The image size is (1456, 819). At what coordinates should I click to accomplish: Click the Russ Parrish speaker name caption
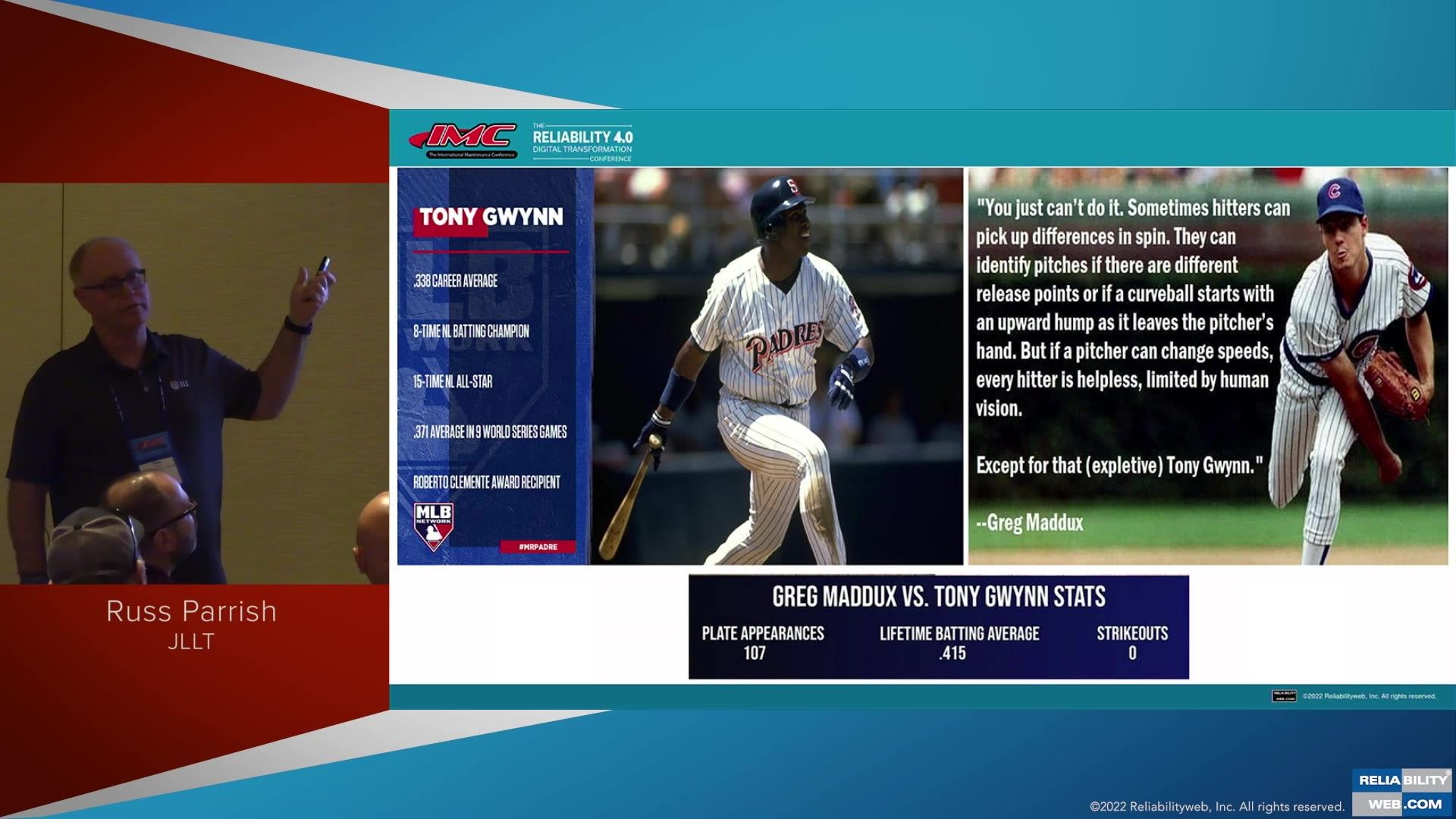191,611
